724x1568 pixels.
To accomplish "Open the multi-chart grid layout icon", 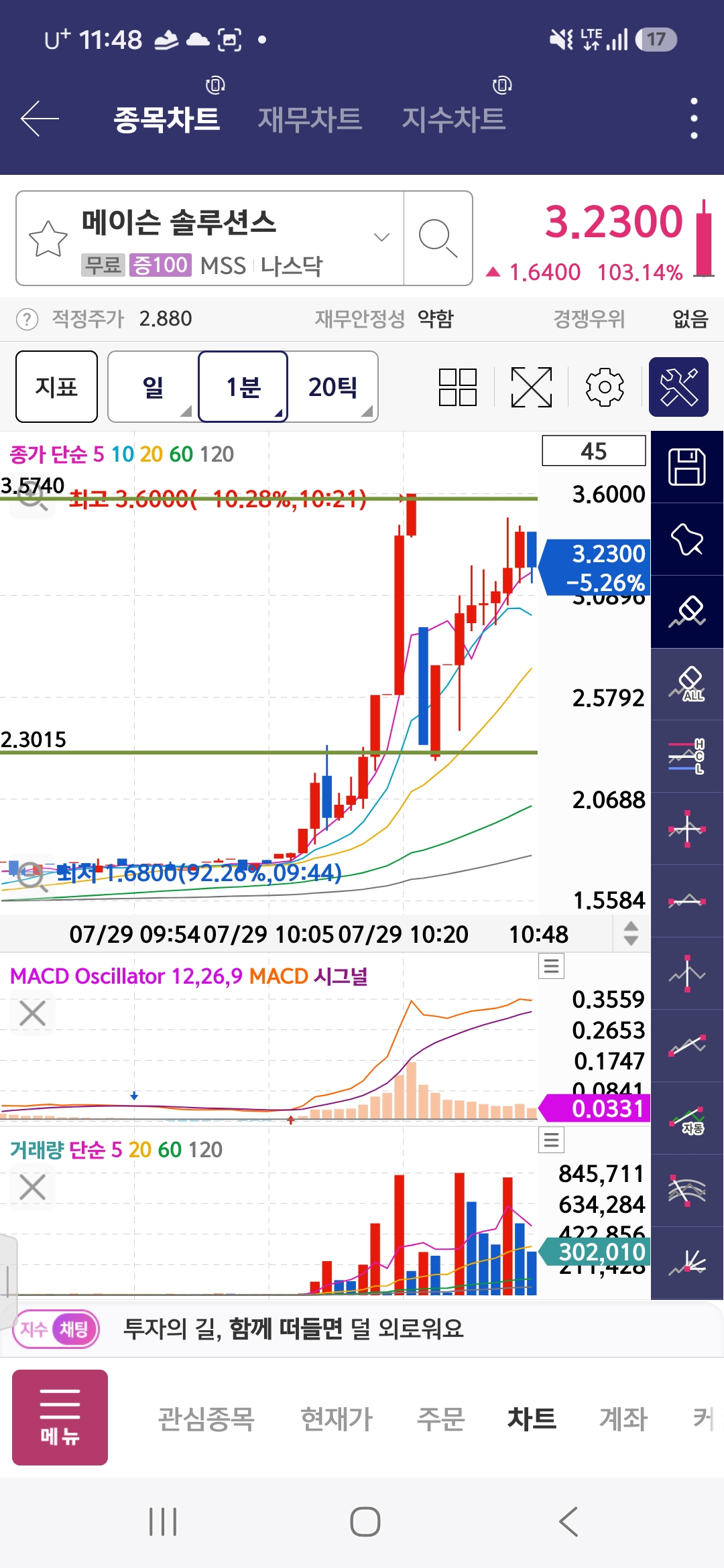I will 458,387.
